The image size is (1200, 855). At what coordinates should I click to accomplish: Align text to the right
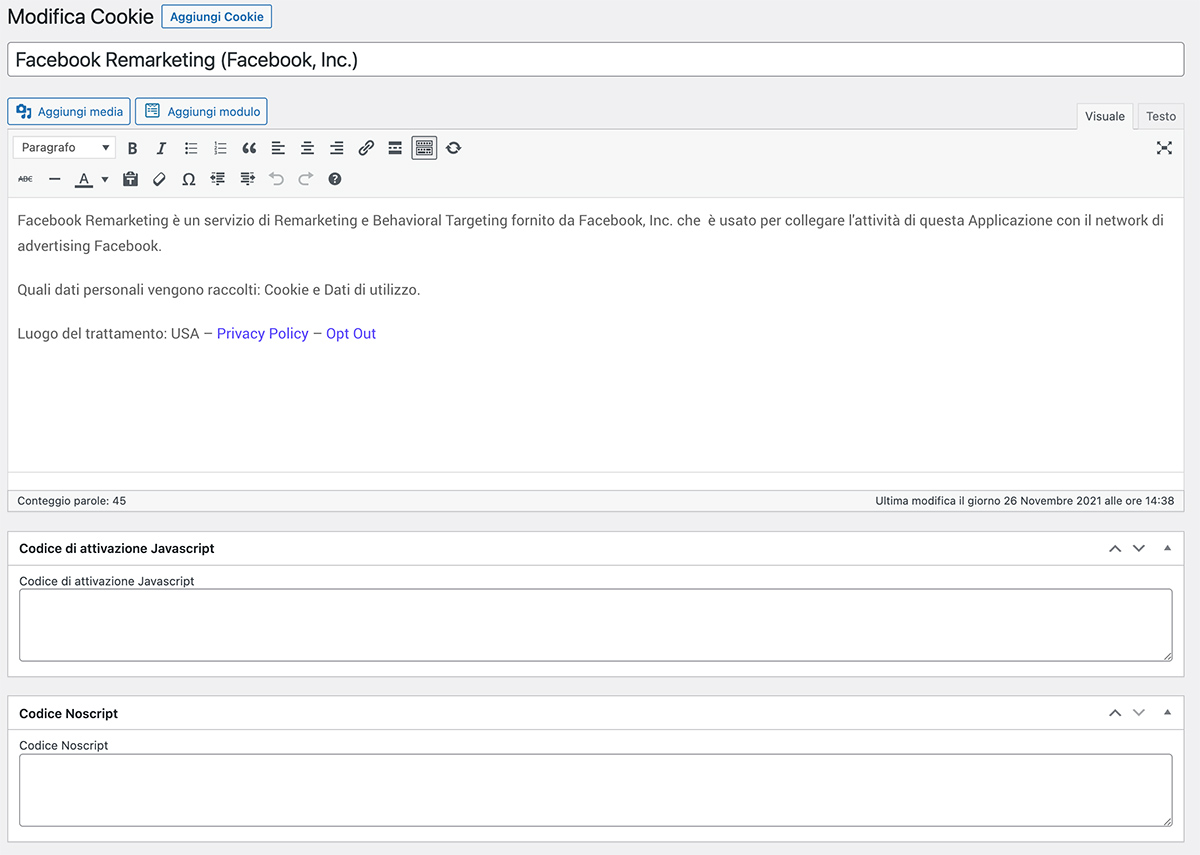click(x=337, y=148)
